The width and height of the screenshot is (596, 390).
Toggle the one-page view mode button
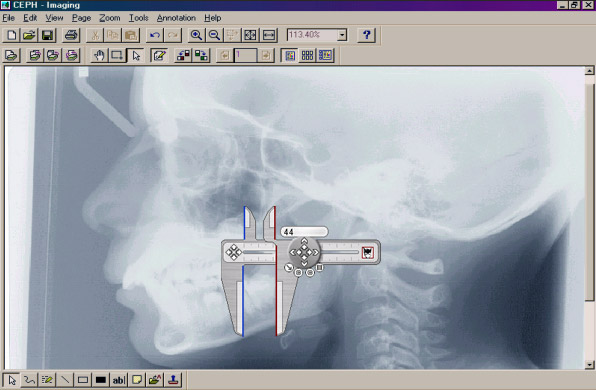tap(290, 55)
